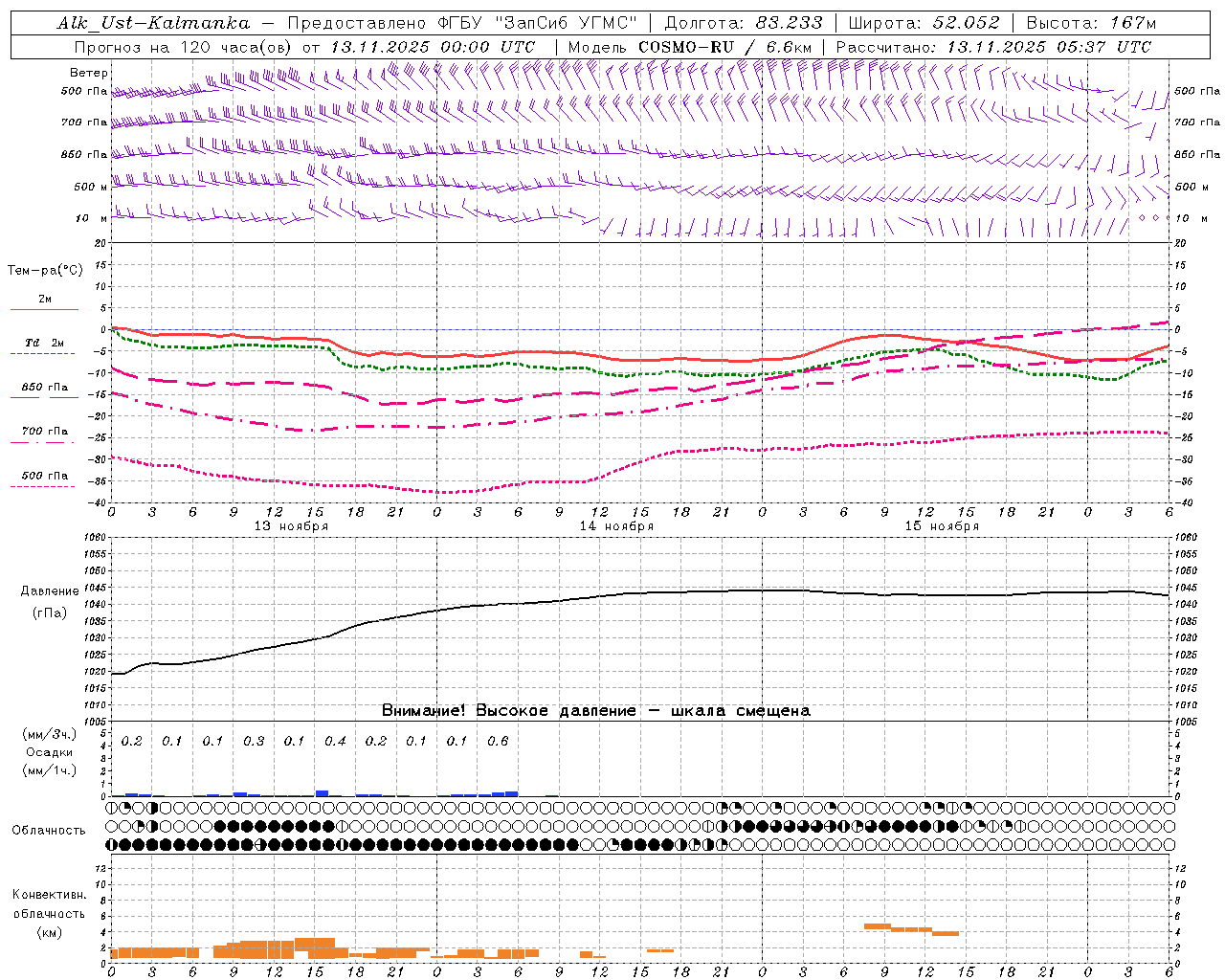Click the station name Alk_Ust-Kalmanka
The height and width of the screenshot is (980, 1225).
pyautogui.click(x=154, y=23)
